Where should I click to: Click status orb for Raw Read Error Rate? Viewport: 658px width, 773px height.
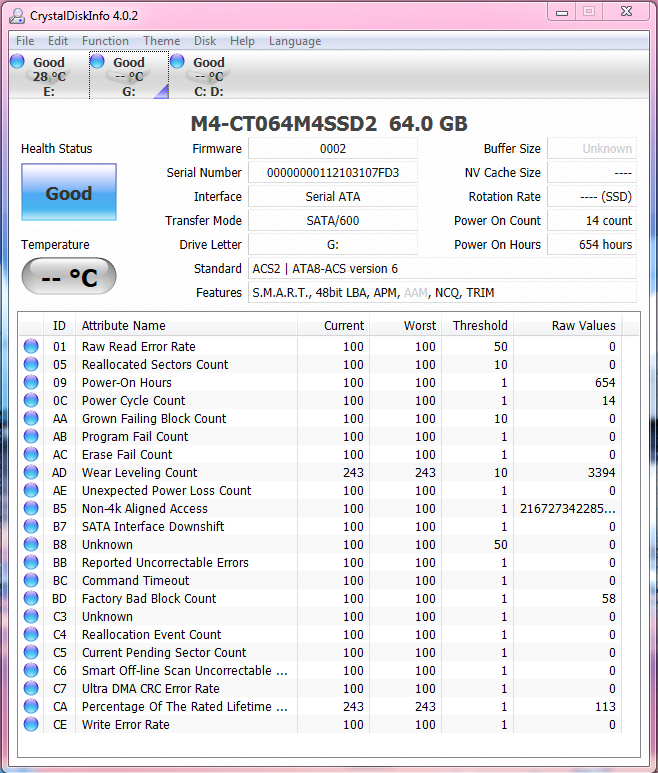coord(31,346)
